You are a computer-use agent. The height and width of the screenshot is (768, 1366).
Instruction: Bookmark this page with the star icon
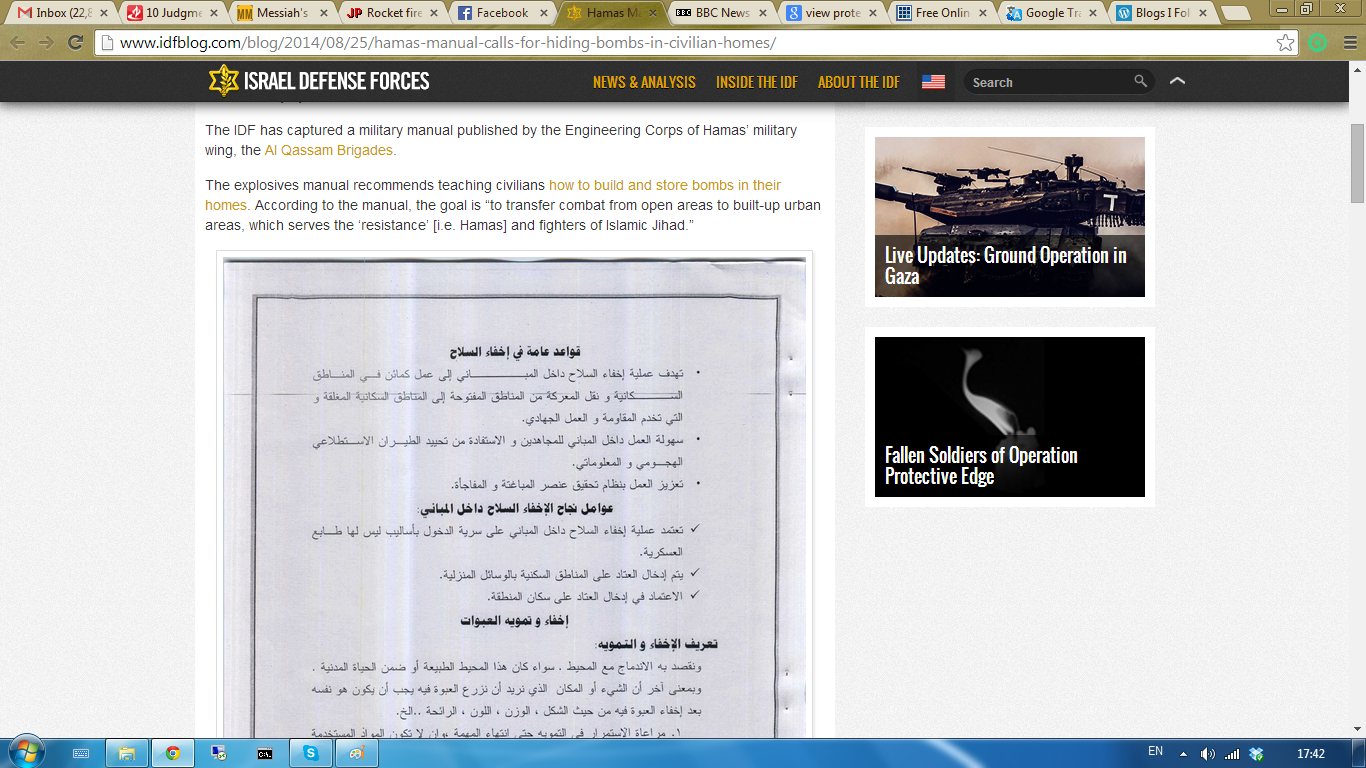coord(1285,43)
